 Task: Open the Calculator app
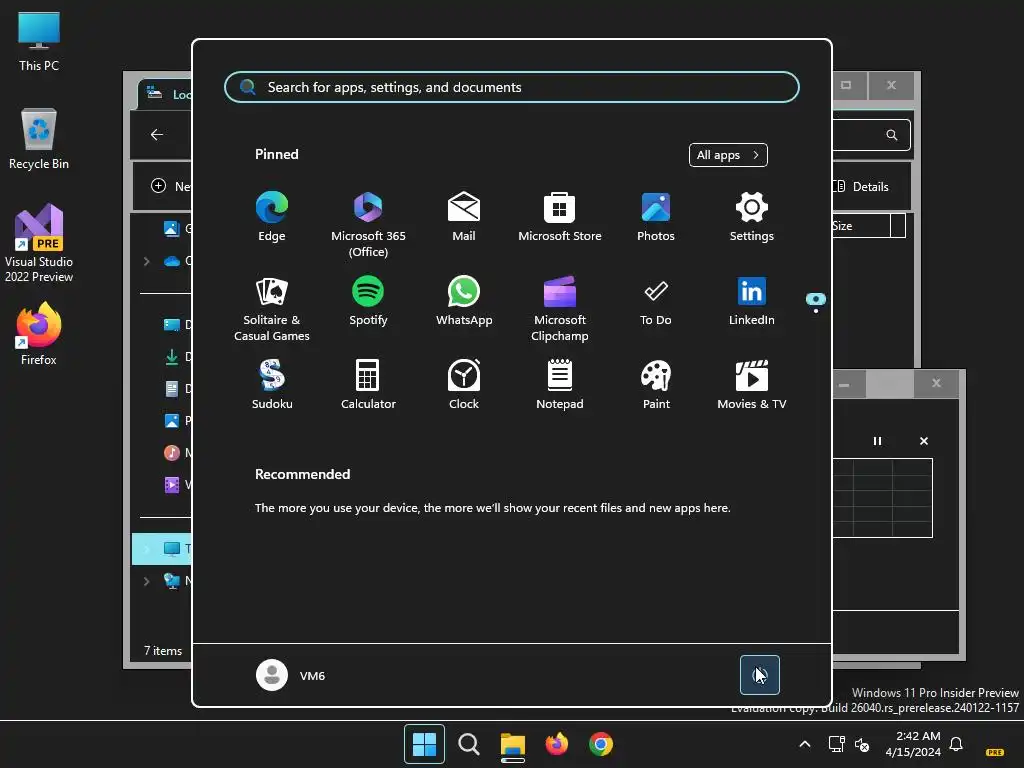[x=368, y=384]
